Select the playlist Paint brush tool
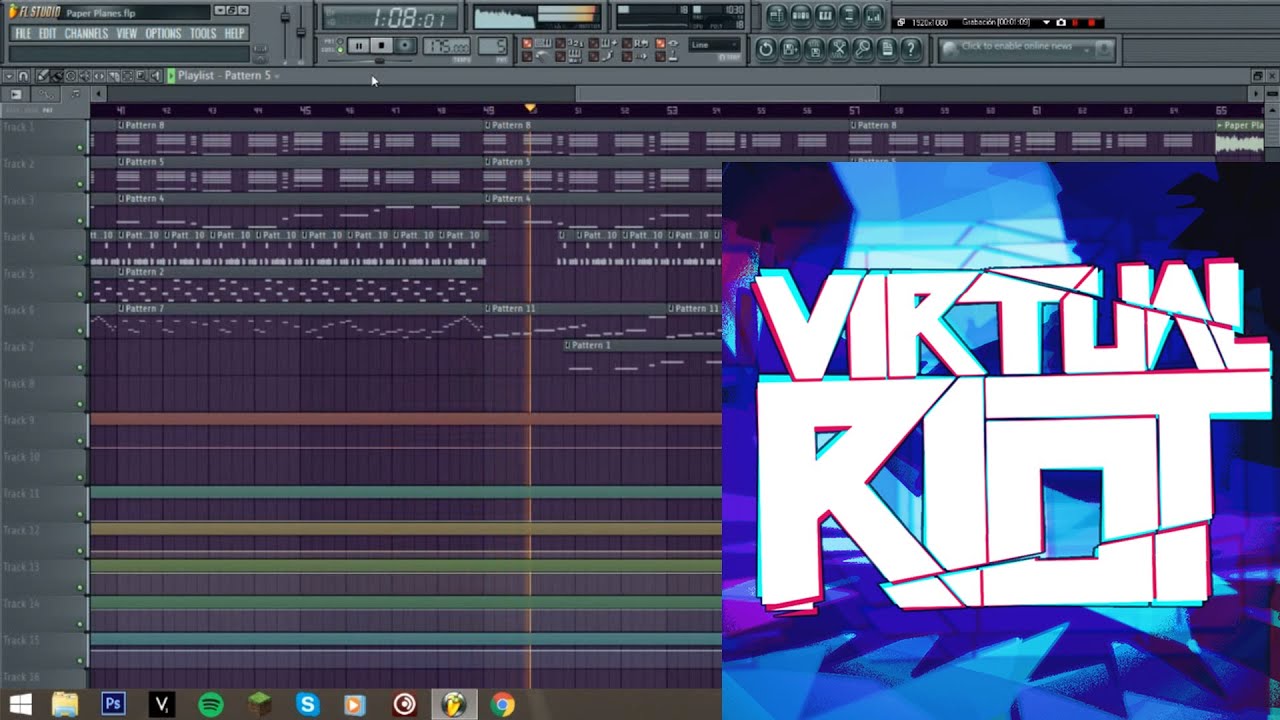The width and height of the screenshot is (1280, 720). pos(57,76)
